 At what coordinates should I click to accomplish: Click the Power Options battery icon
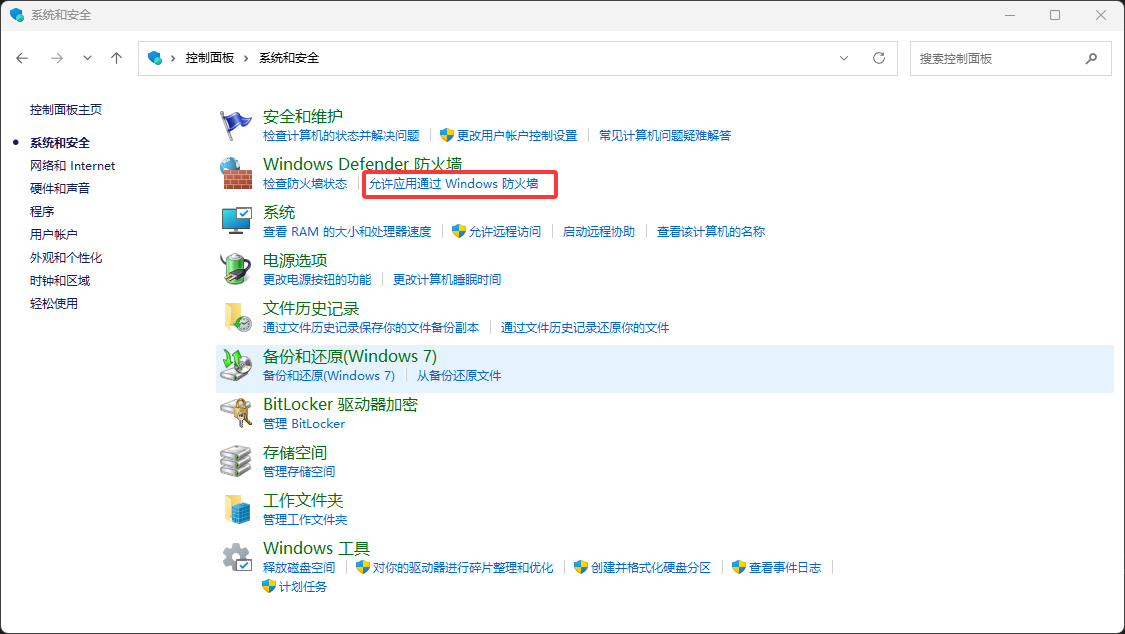(x=235, y=269)
